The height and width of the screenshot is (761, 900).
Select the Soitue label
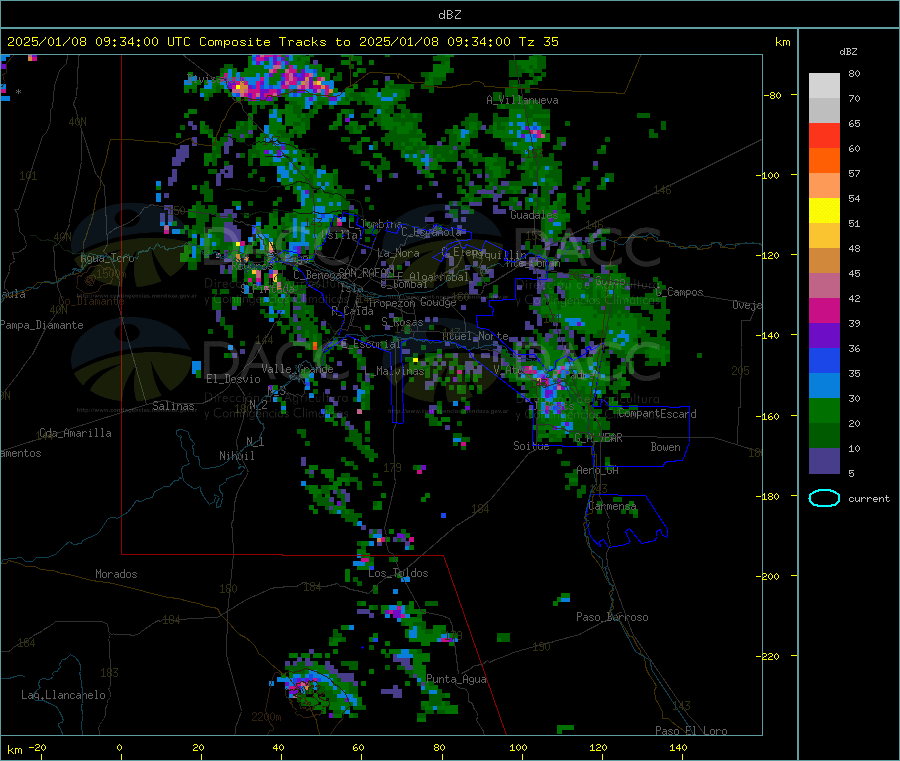click(531, 446)
